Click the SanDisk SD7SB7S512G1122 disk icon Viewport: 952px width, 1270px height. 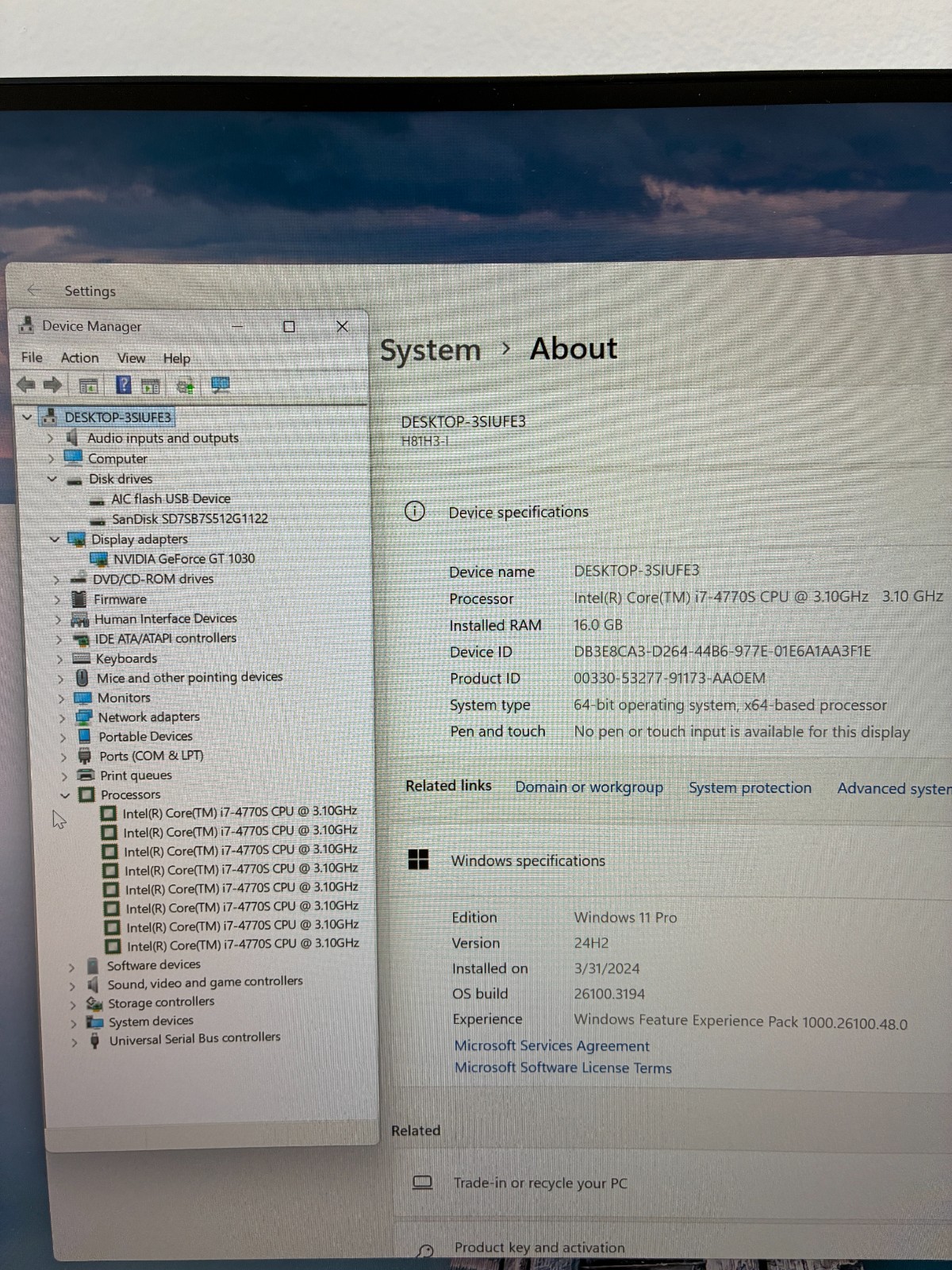(98, 521)
